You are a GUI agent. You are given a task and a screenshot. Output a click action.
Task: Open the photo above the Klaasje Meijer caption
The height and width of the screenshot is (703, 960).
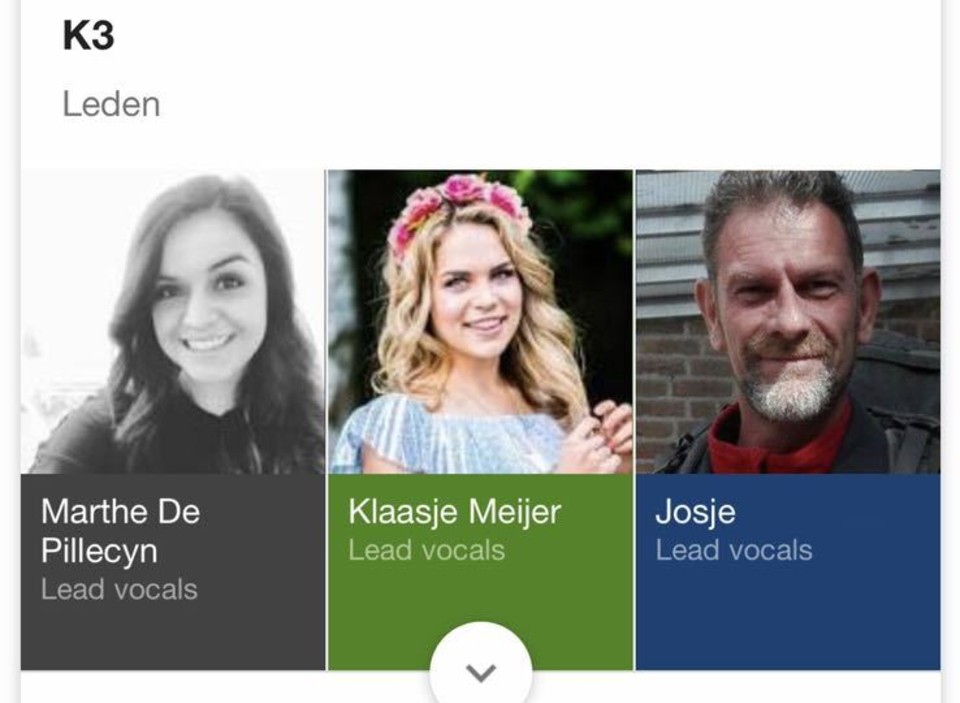(x=481, y=321)
